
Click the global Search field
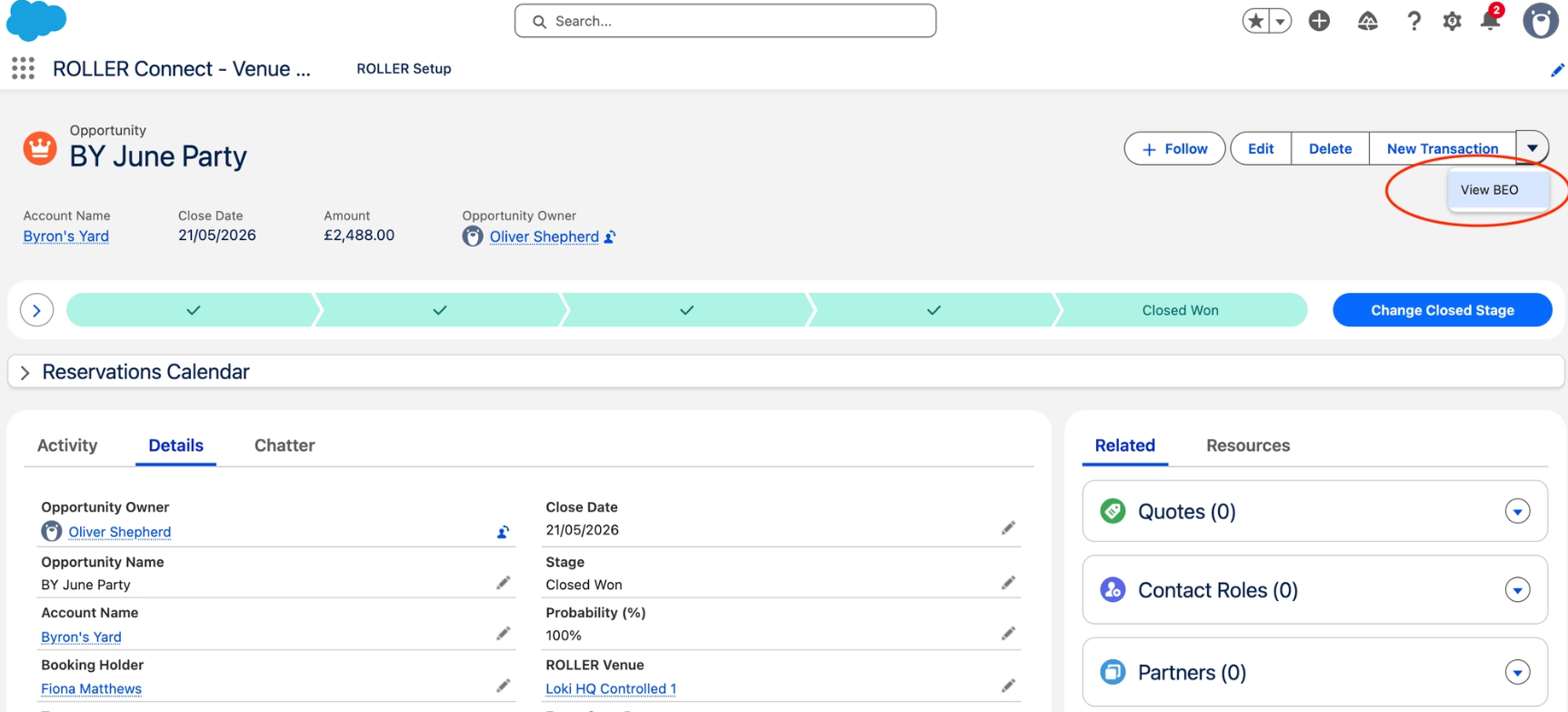725,21
